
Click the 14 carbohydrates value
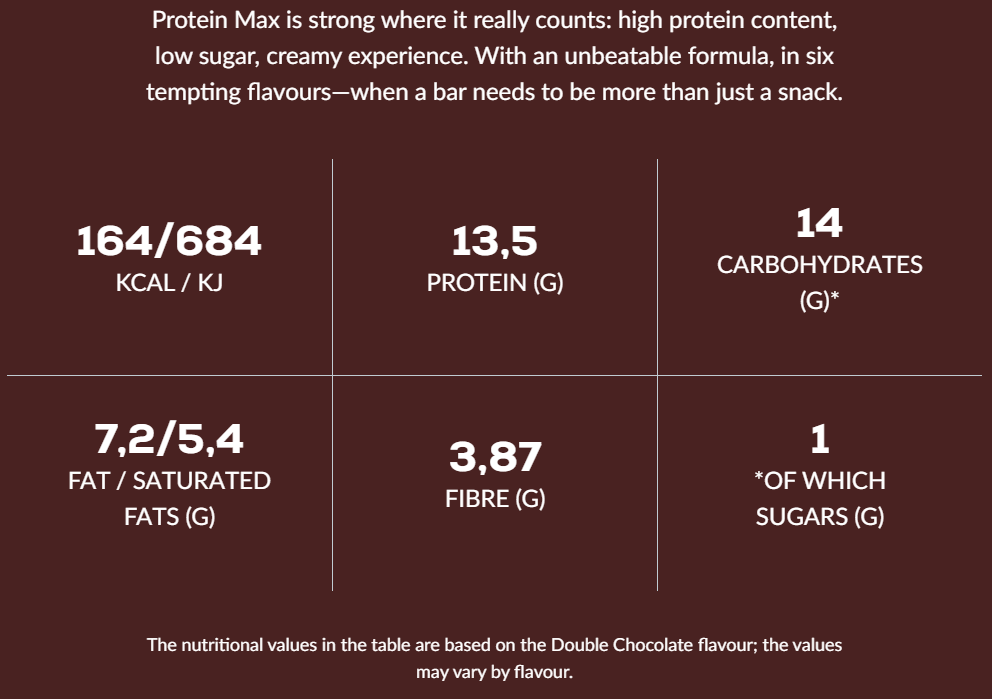819,223
